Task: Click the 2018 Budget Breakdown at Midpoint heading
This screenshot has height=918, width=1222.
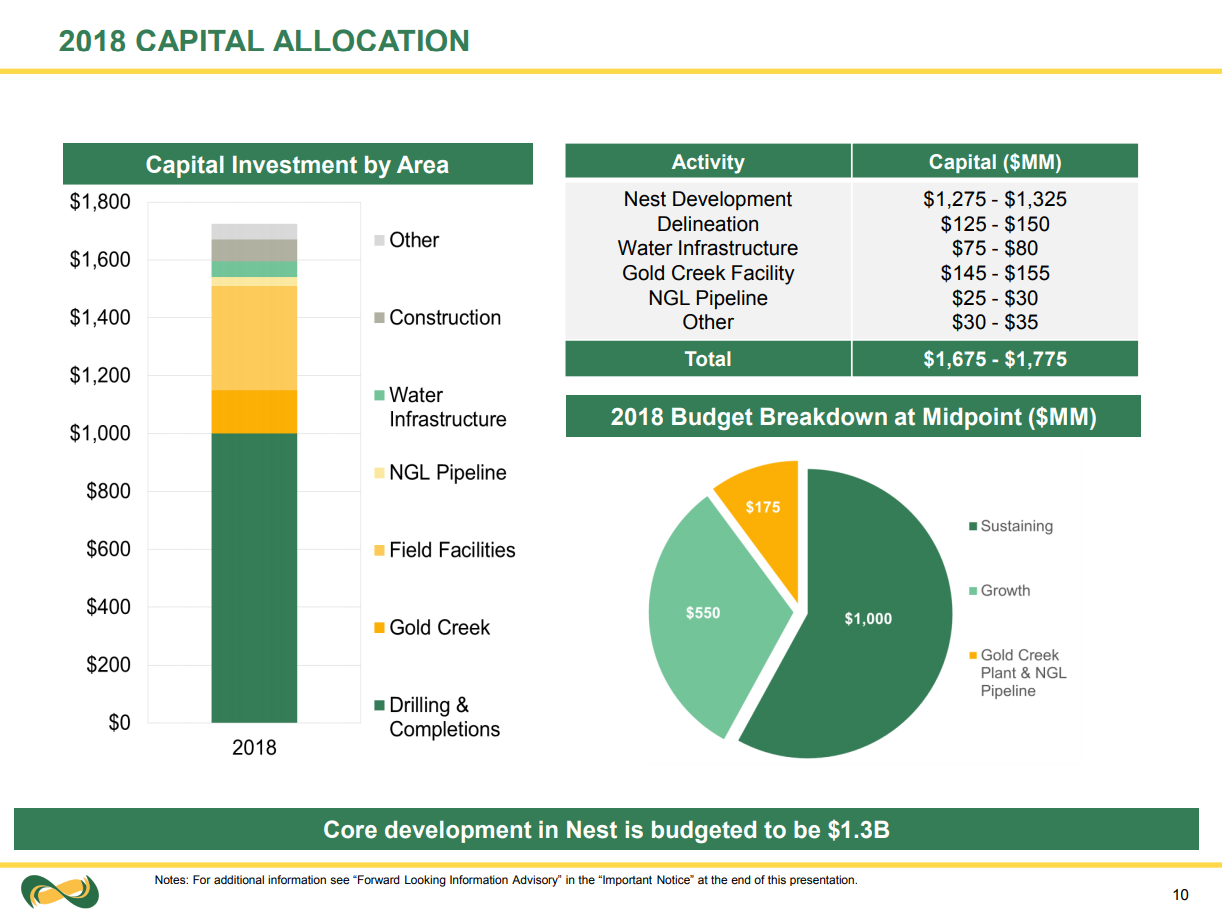Action: coord(853,417)
